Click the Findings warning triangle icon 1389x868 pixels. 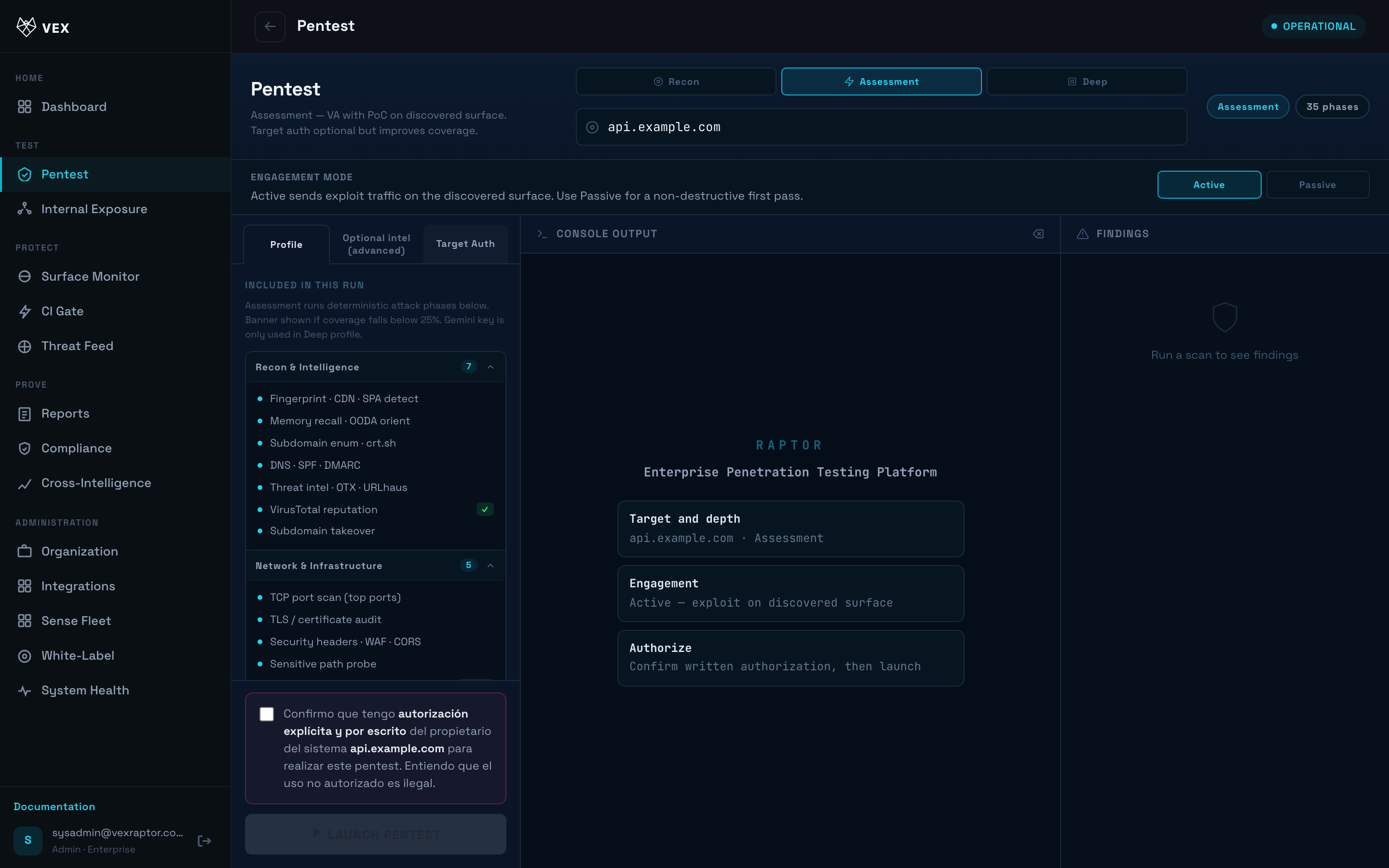tap(1082, 234)
